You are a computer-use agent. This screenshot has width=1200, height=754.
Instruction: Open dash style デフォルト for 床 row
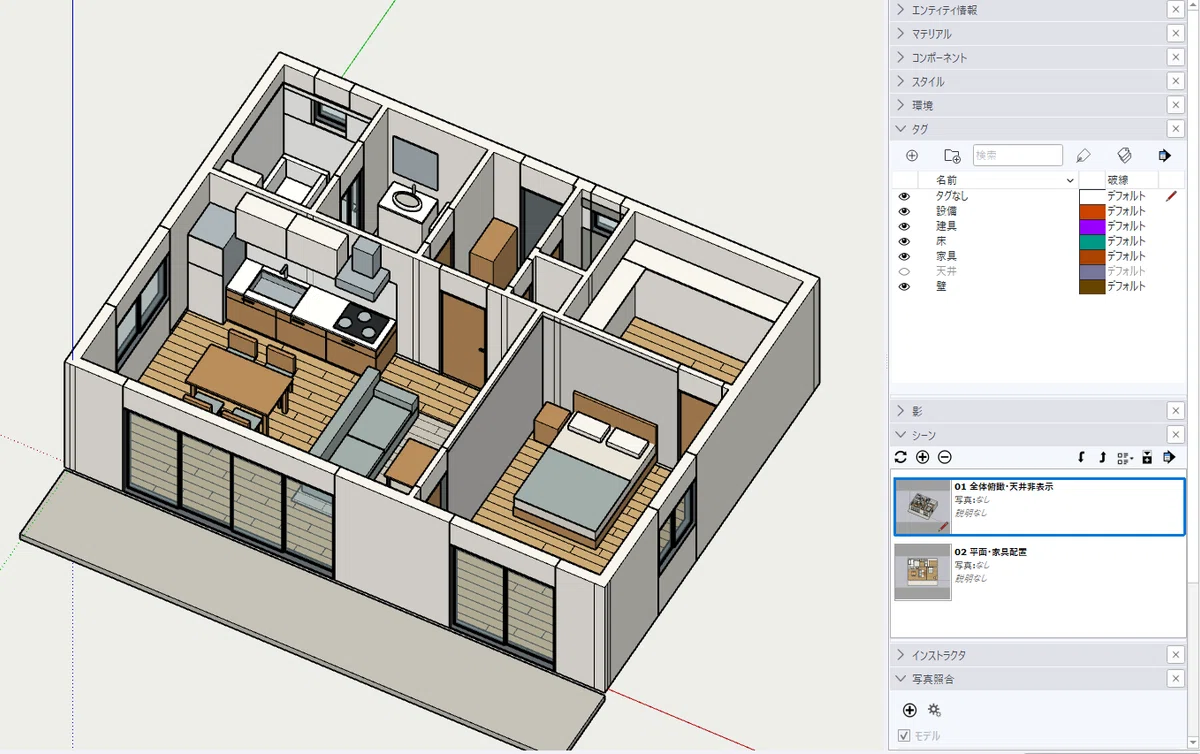tap(1125, 241)
